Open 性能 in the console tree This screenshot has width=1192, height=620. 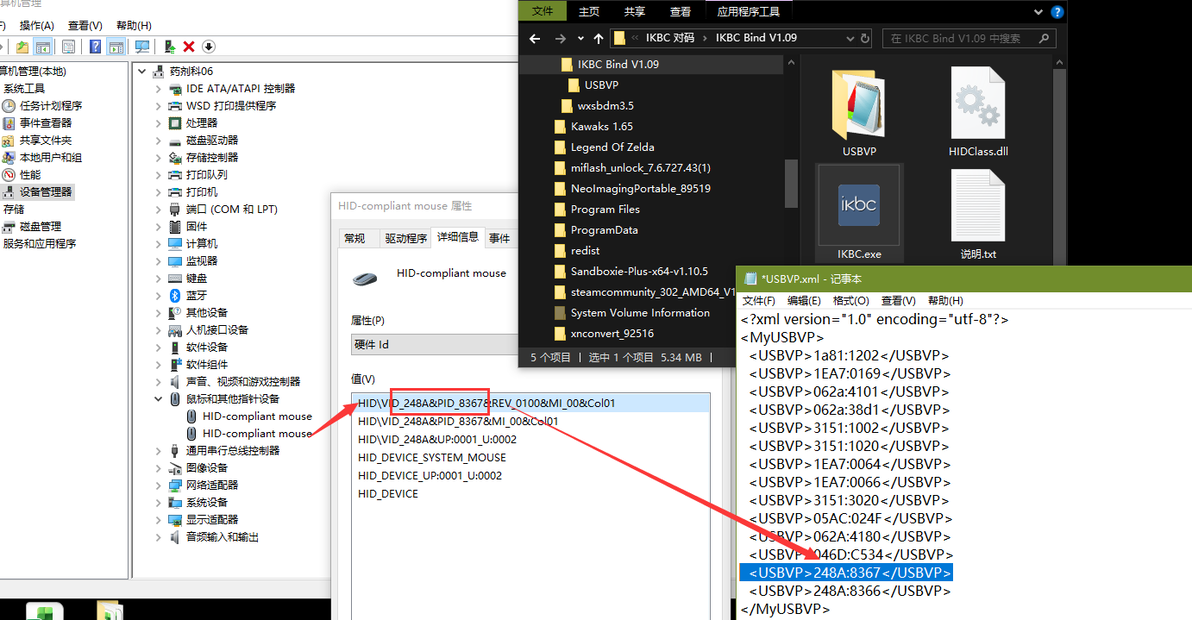22,175
